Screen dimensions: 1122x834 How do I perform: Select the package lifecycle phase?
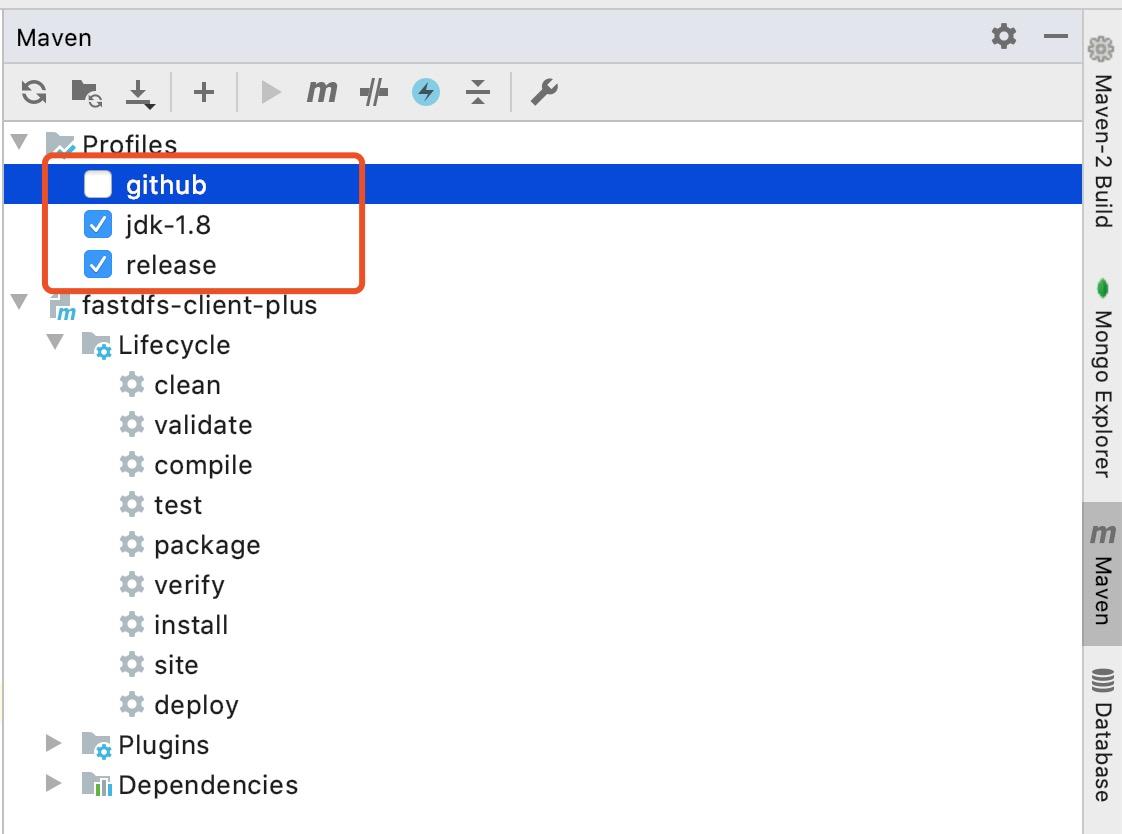pyautogui.click(x=206, y=545)
